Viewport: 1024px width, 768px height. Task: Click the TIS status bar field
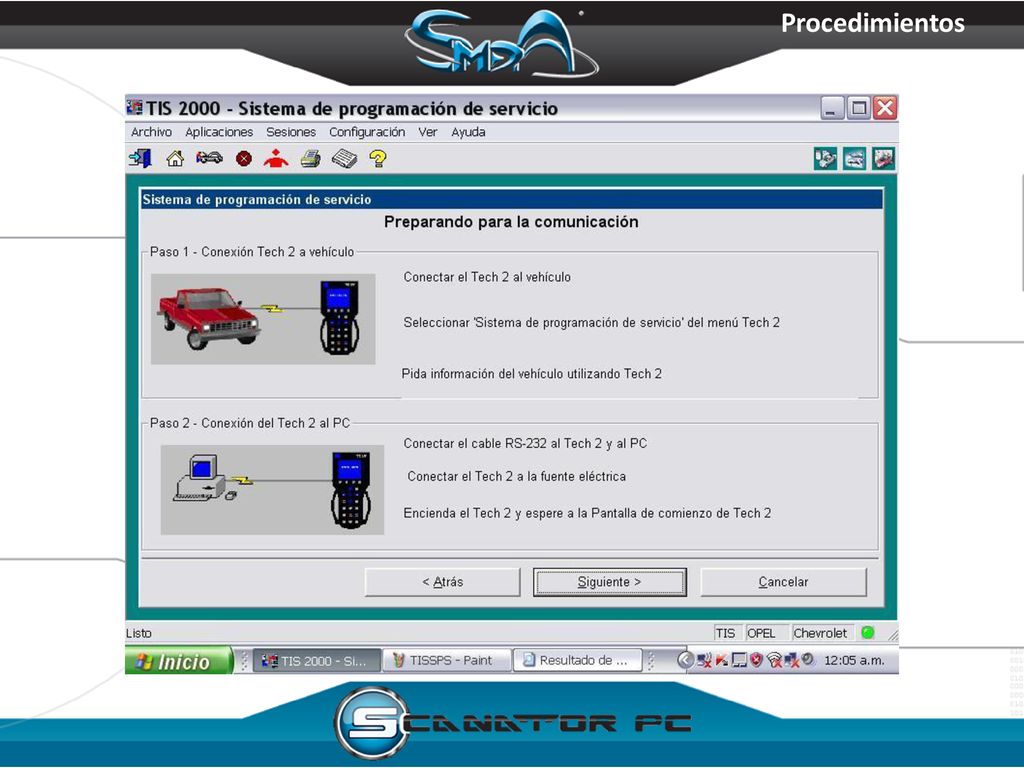click(x=728, y=633)
